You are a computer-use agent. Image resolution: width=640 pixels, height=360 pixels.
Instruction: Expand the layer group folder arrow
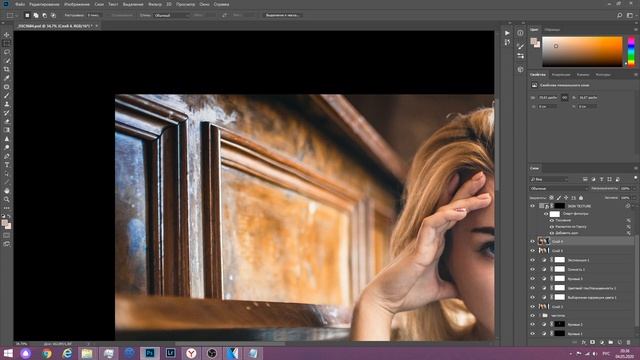tap(540, 316)
